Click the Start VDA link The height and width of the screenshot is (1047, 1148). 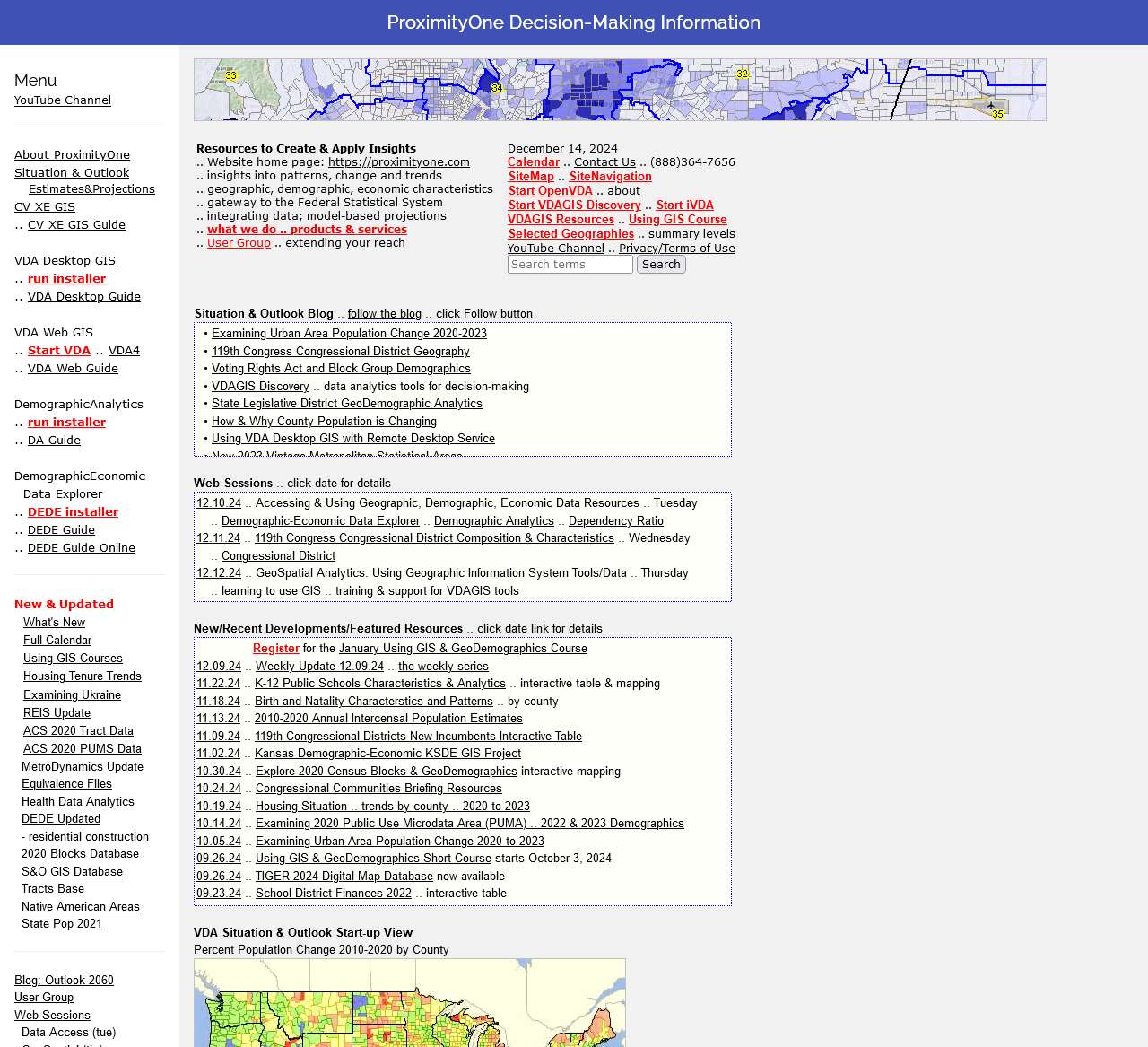tap(59, 351)
